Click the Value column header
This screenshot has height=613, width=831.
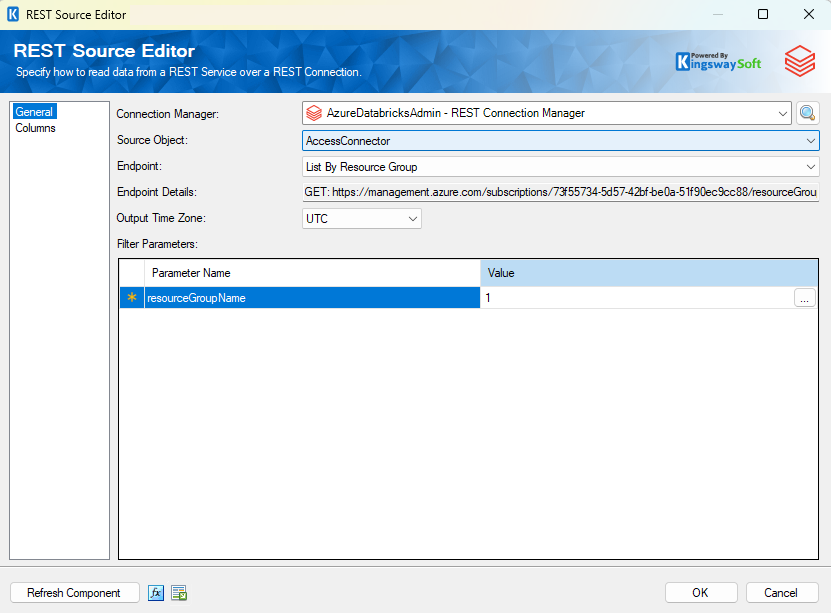(x=649, y=273)
